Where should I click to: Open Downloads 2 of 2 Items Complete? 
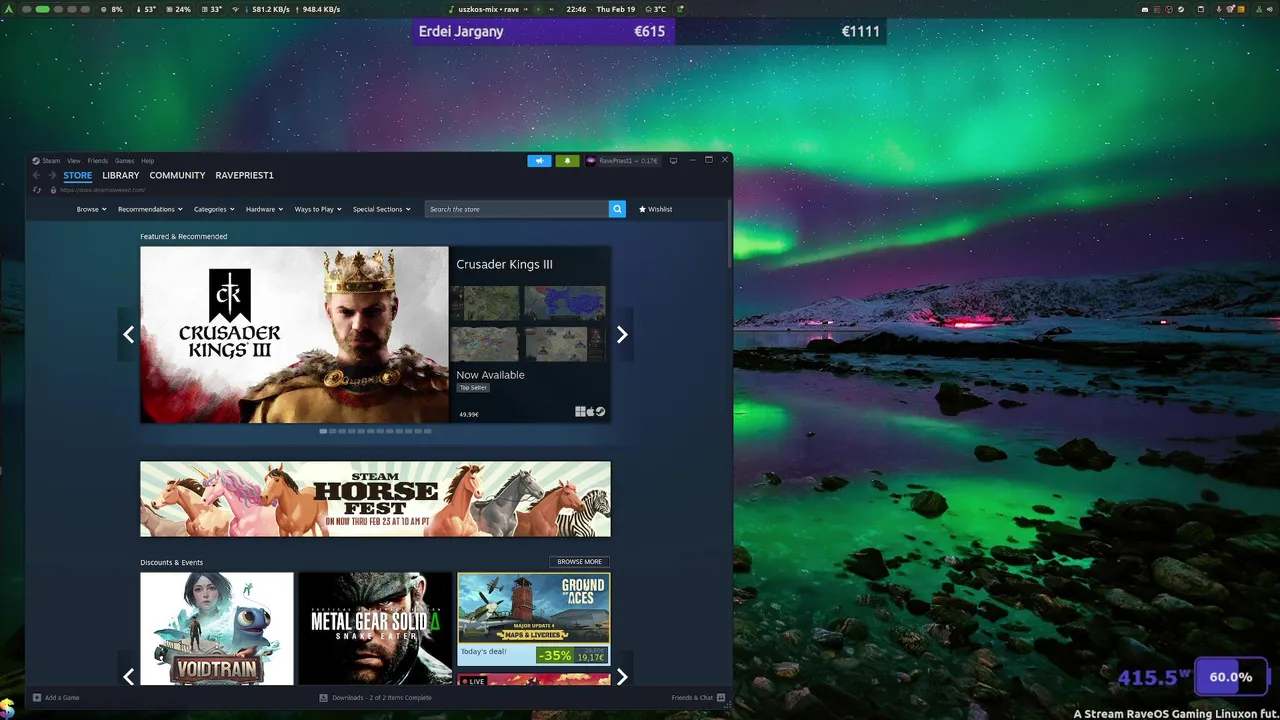[x=382, y=697]
